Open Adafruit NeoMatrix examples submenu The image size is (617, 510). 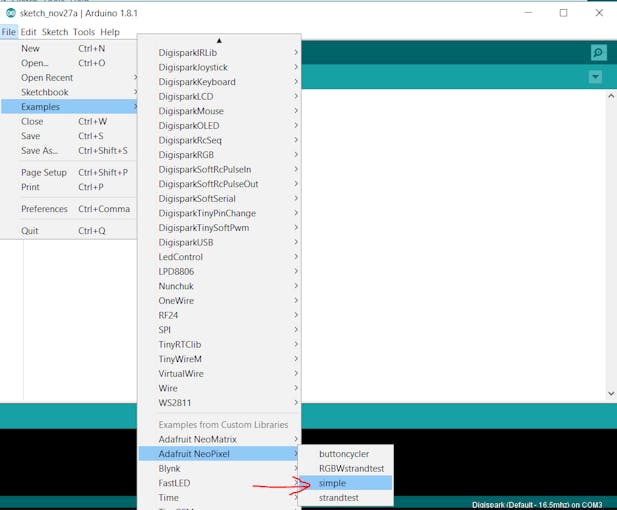[x=219, y=439]
